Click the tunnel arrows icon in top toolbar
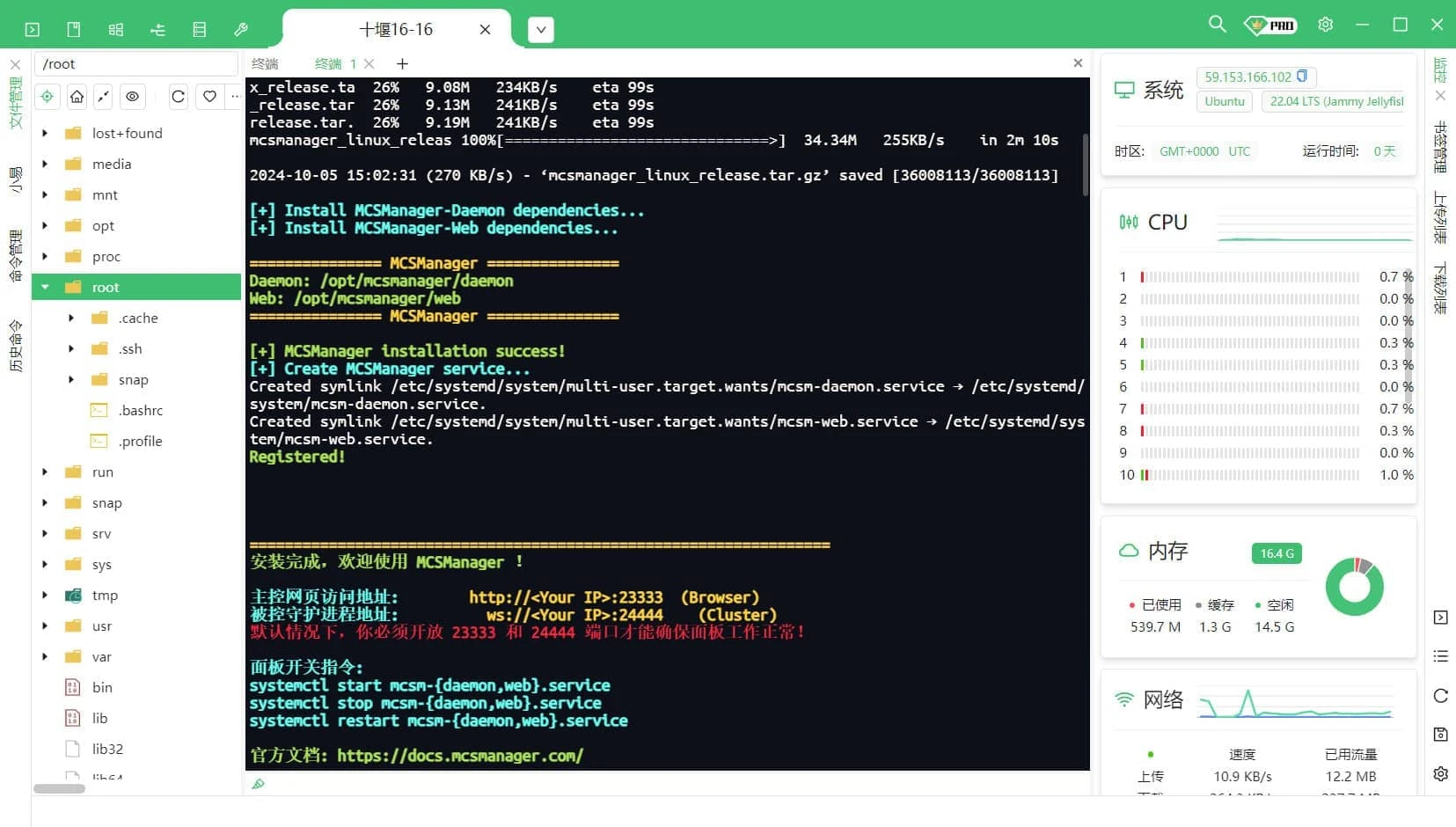The width and height of the screenshot is (1456, 827). pos(157,30)
